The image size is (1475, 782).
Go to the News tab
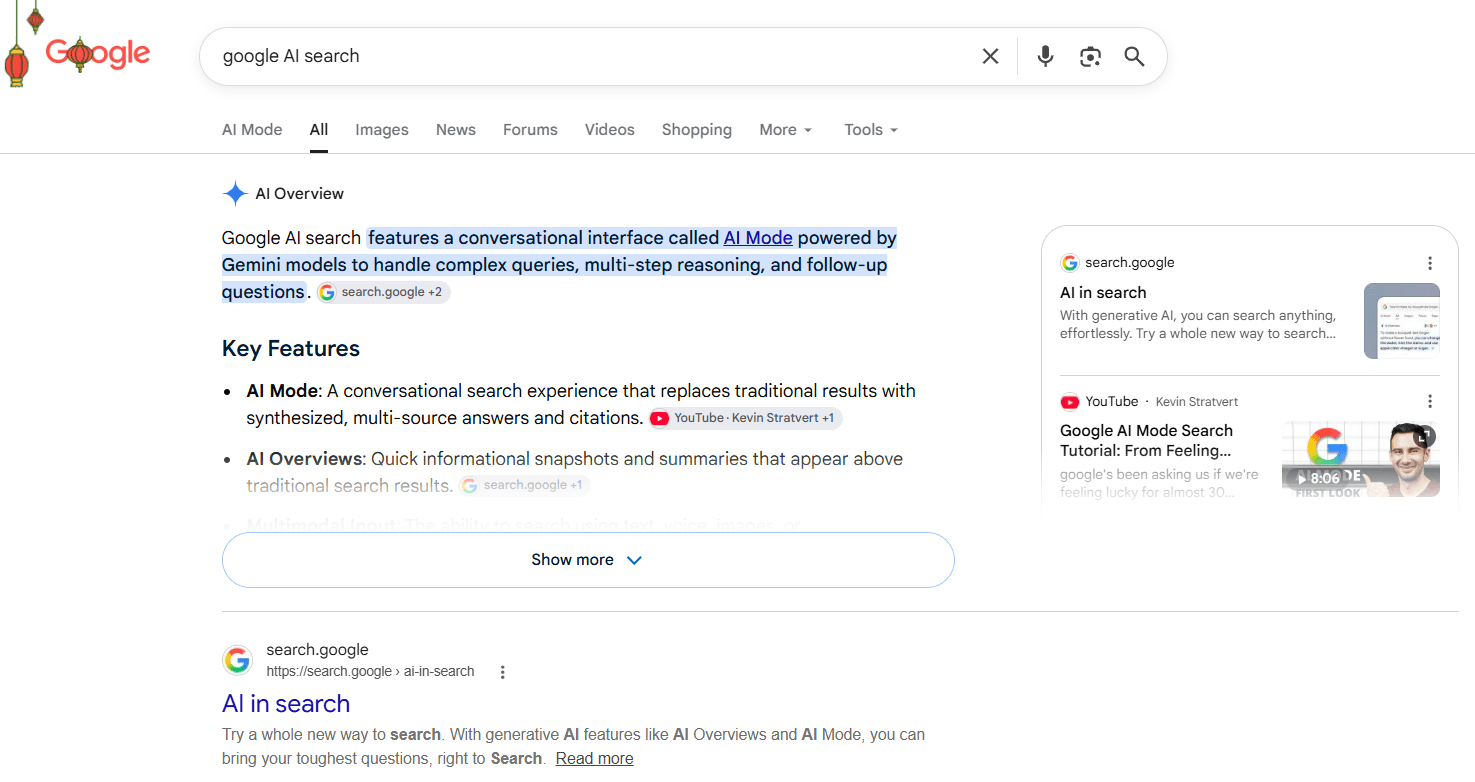[x=456, y=130]
